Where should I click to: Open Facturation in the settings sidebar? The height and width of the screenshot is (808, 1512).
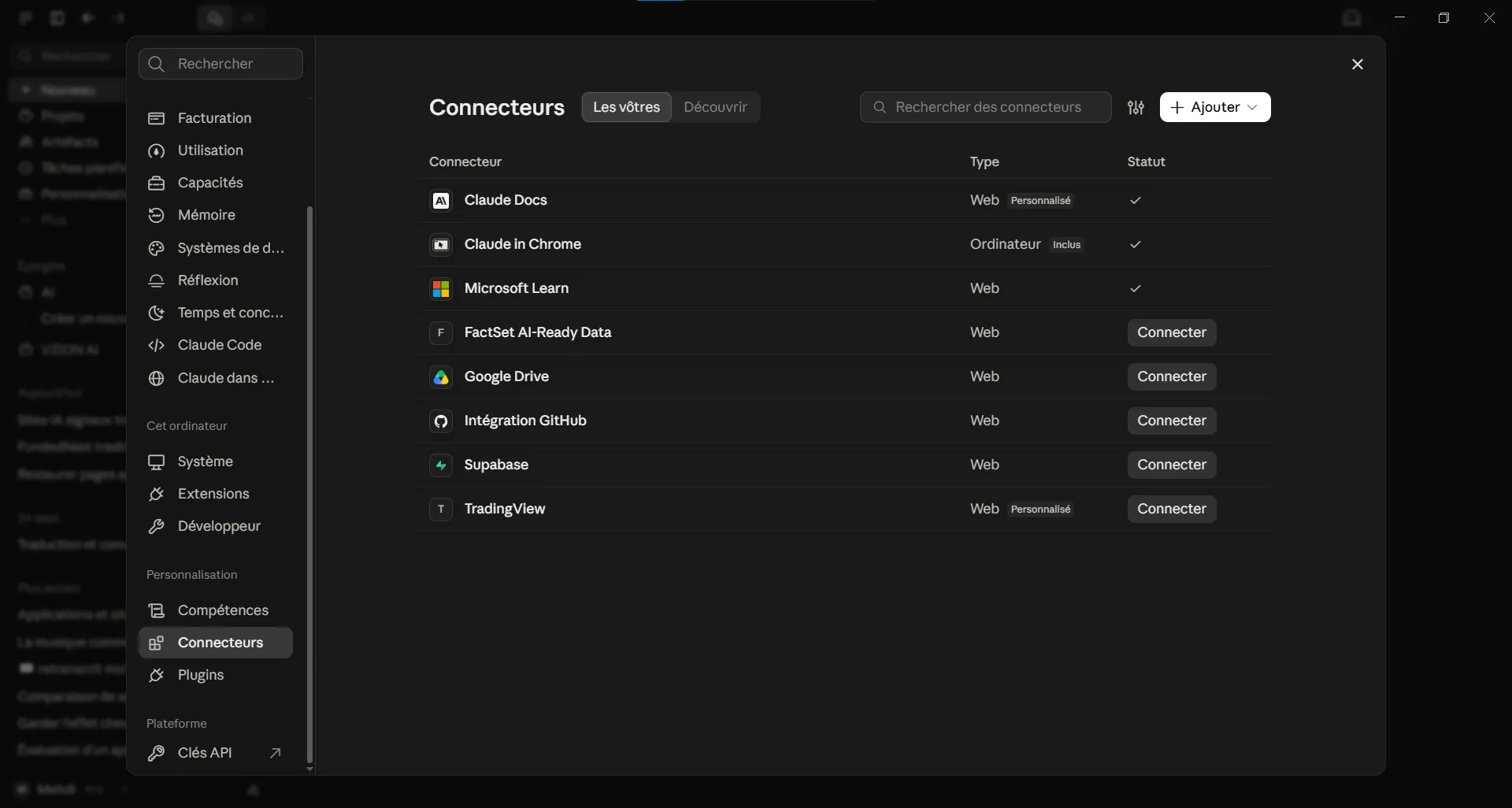click(215, 118)
